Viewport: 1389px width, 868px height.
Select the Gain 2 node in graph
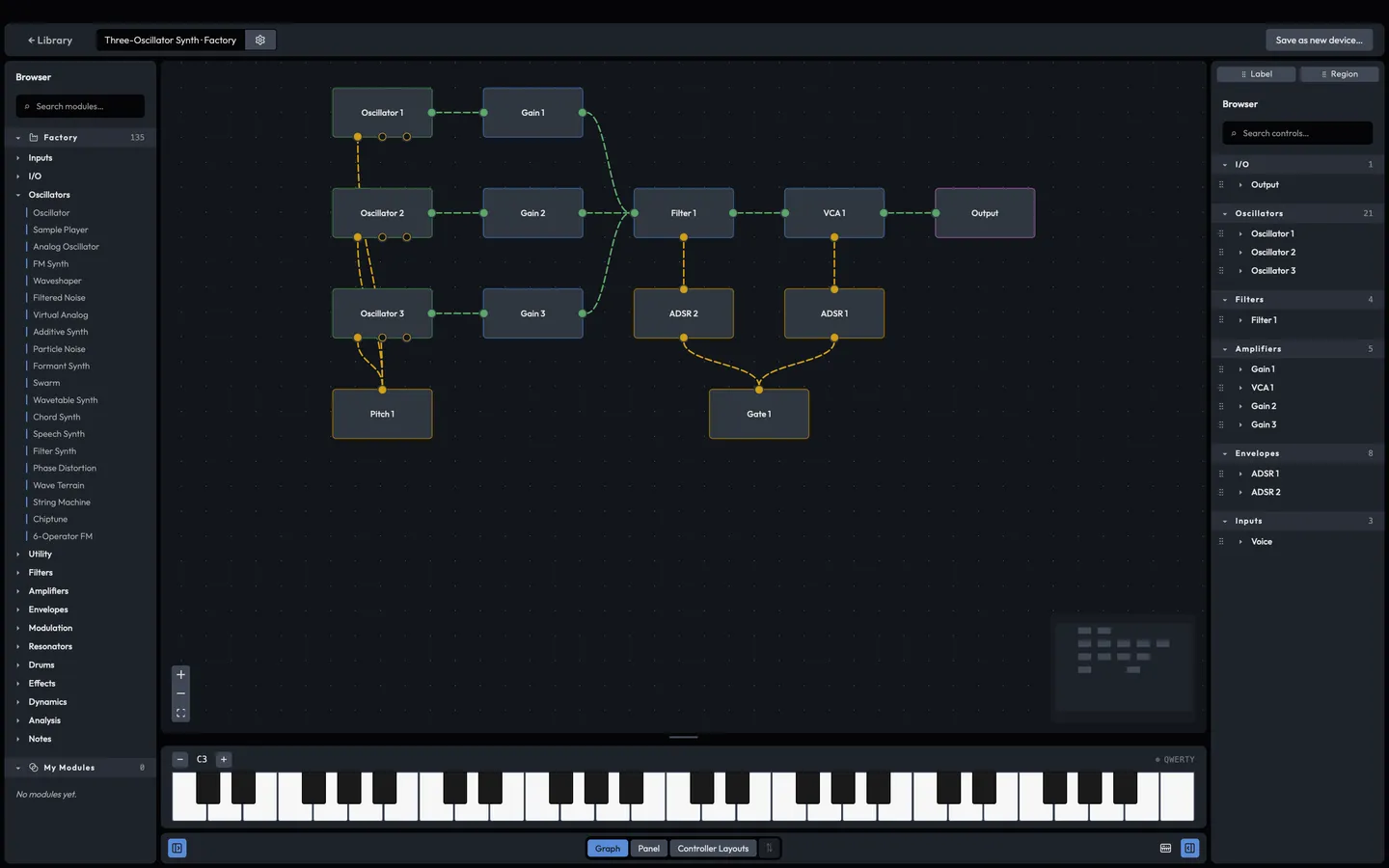pyautogui.click(x=532, y=213)
